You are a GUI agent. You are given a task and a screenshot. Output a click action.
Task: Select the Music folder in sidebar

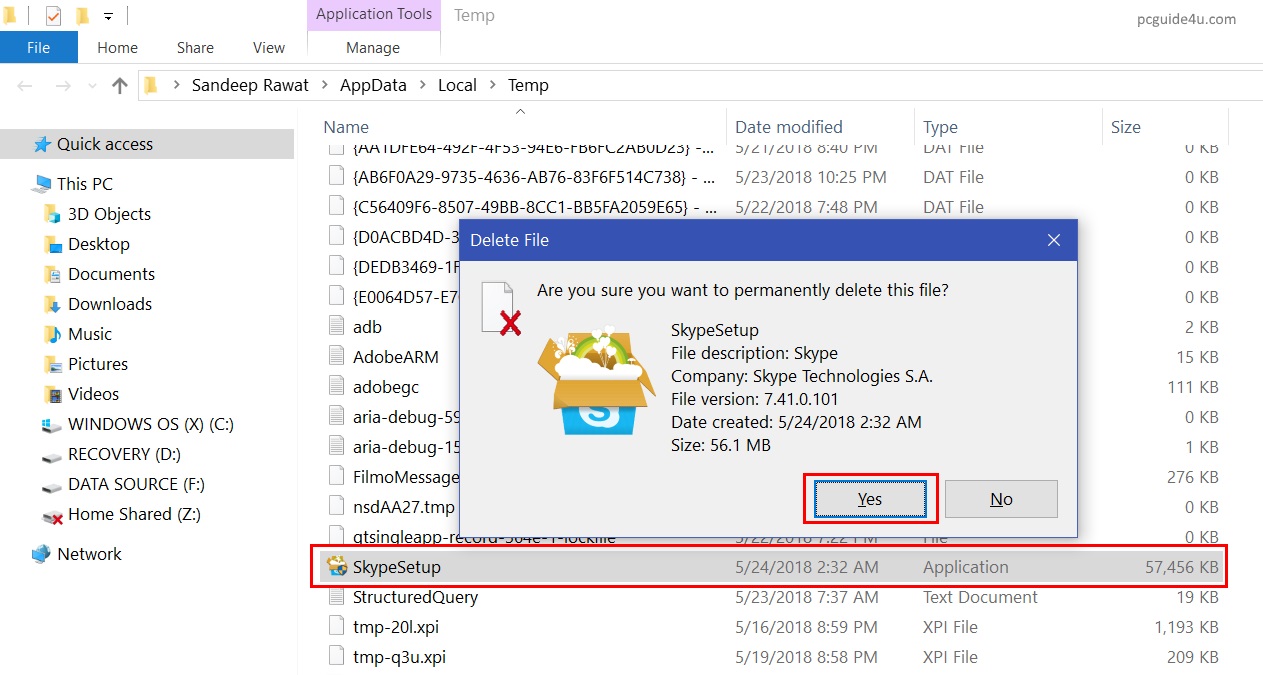(89, 334)
